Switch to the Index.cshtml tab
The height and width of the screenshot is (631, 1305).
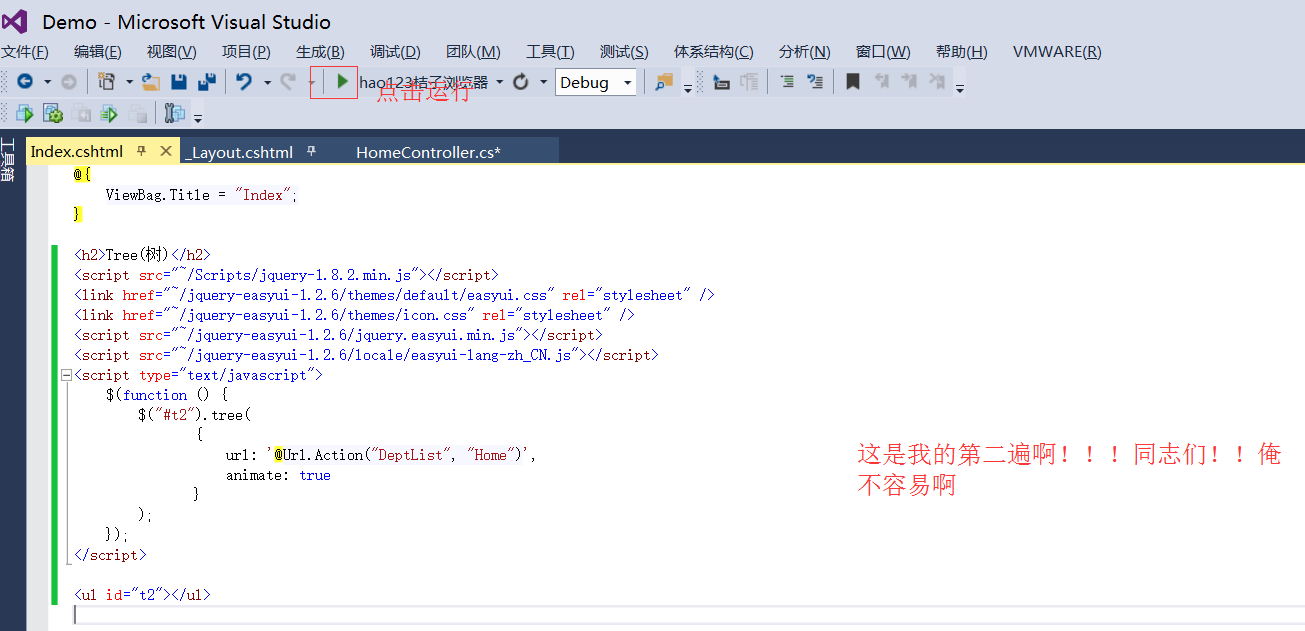pyautogui.click(x=77, y=152)
